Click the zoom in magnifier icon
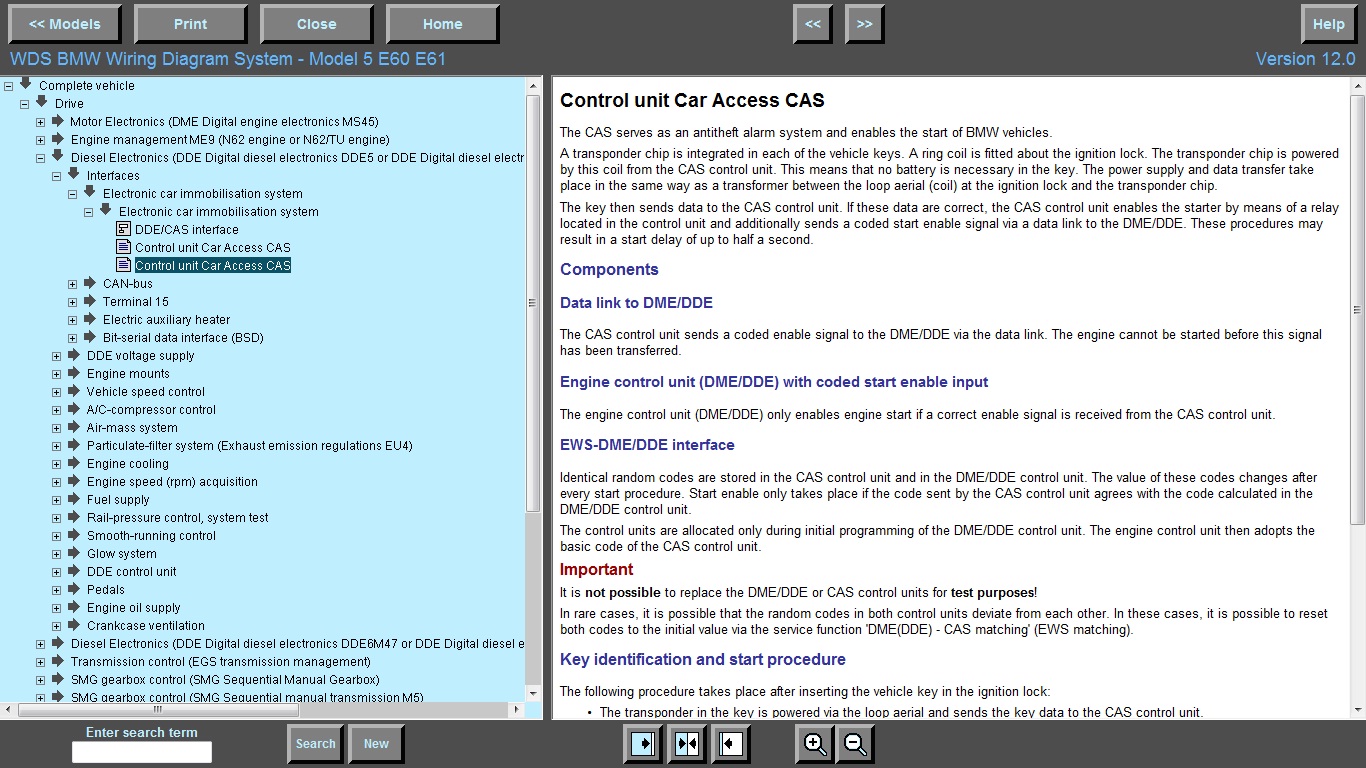Image resolution: width=1366 pixels, height=768 pixels. pyautogui.click(x=814, y=743)
